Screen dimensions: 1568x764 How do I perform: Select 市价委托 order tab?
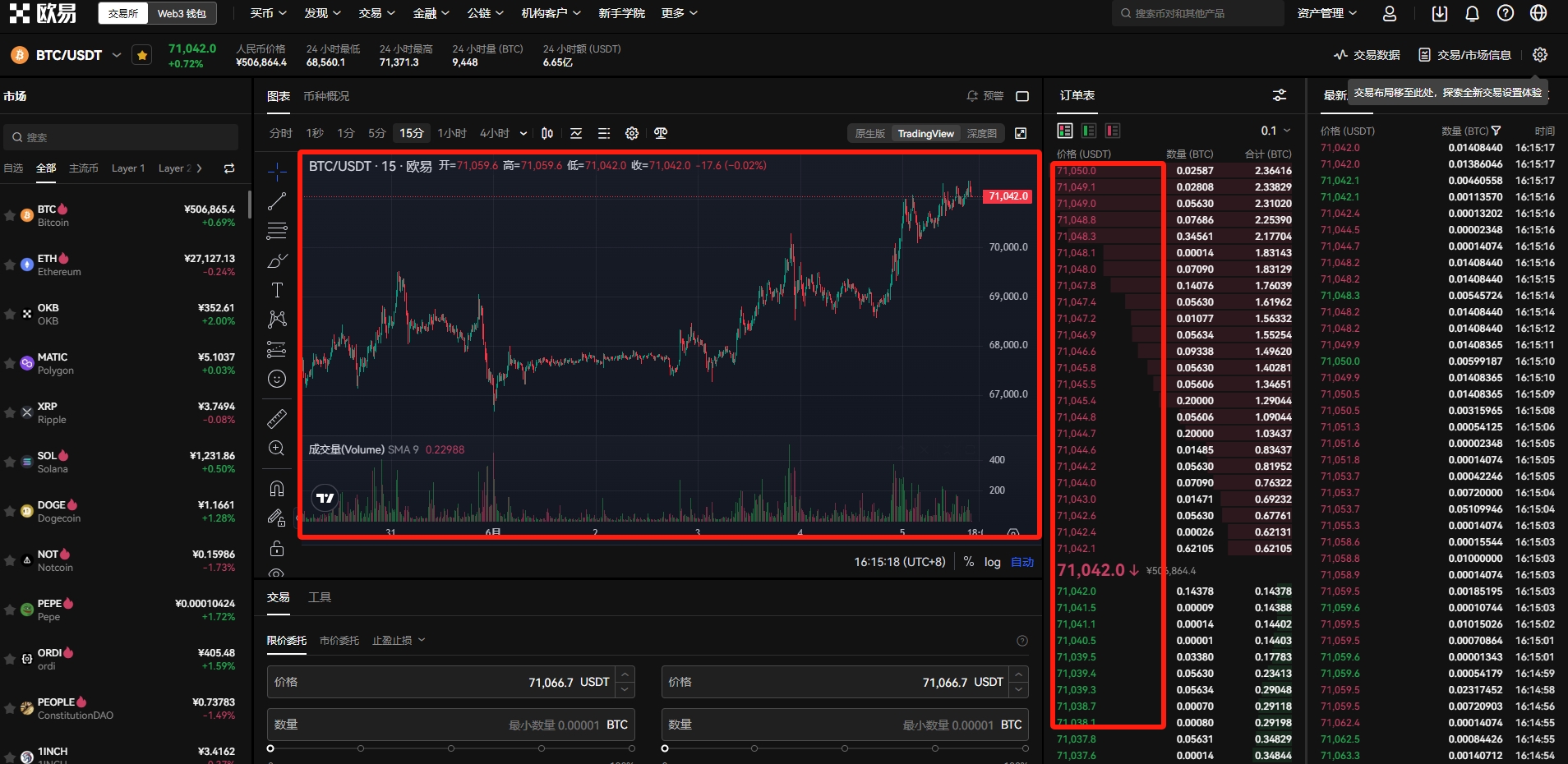(339, 640)
